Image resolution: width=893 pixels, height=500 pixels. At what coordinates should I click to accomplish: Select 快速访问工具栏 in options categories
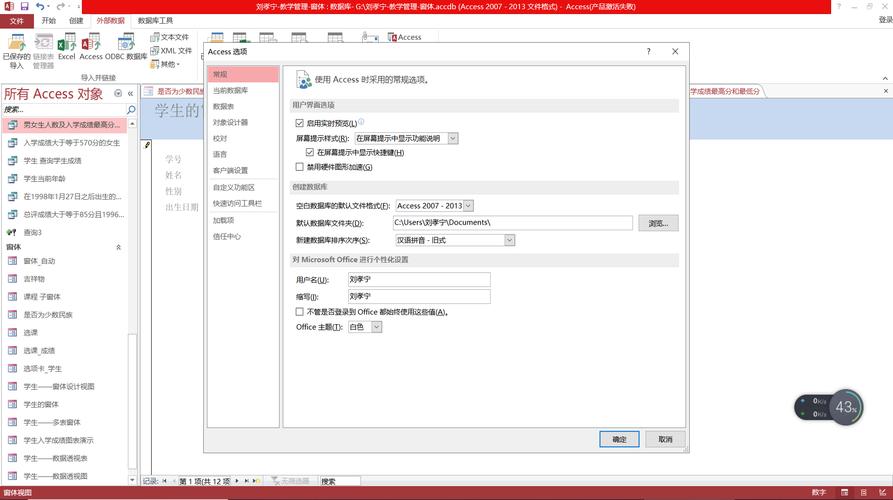point(243,203)
